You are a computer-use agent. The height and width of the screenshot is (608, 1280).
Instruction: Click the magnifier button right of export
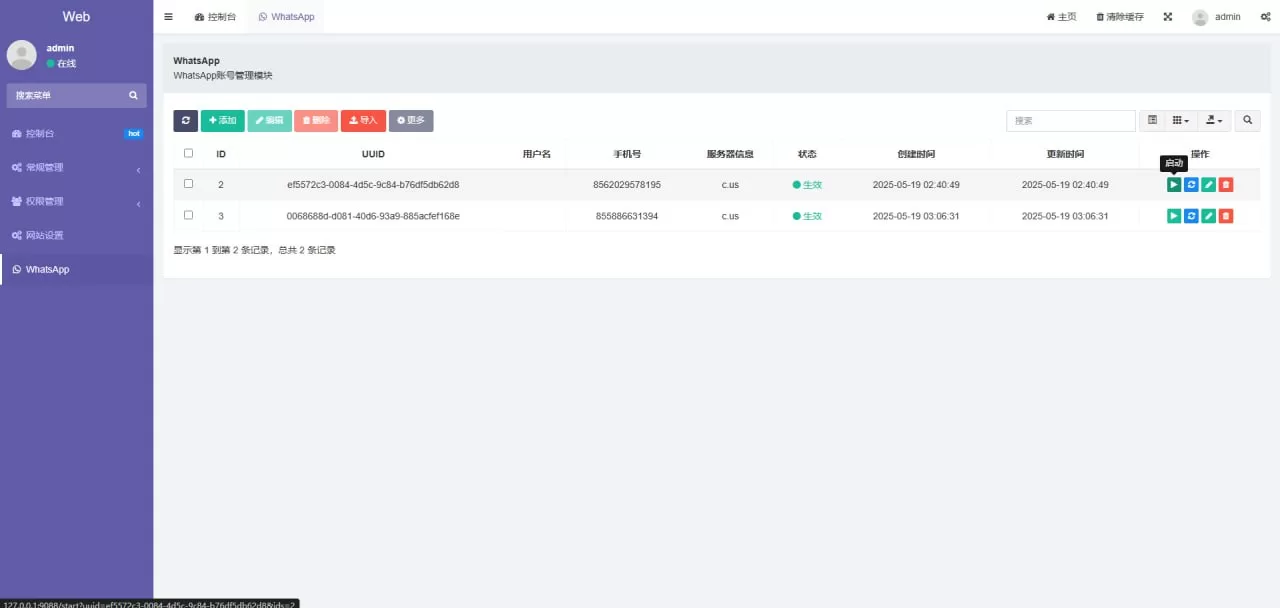click(1247, 121)
